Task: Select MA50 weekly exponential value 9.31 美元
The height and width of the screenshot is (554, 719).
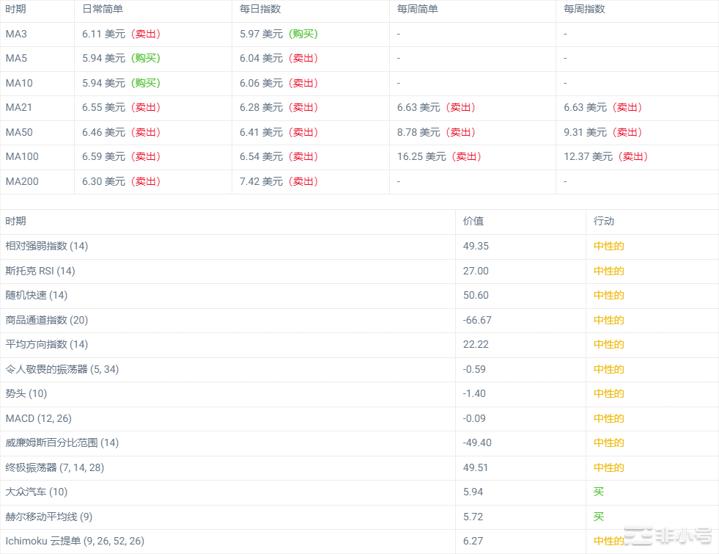Action: point(585,132)
